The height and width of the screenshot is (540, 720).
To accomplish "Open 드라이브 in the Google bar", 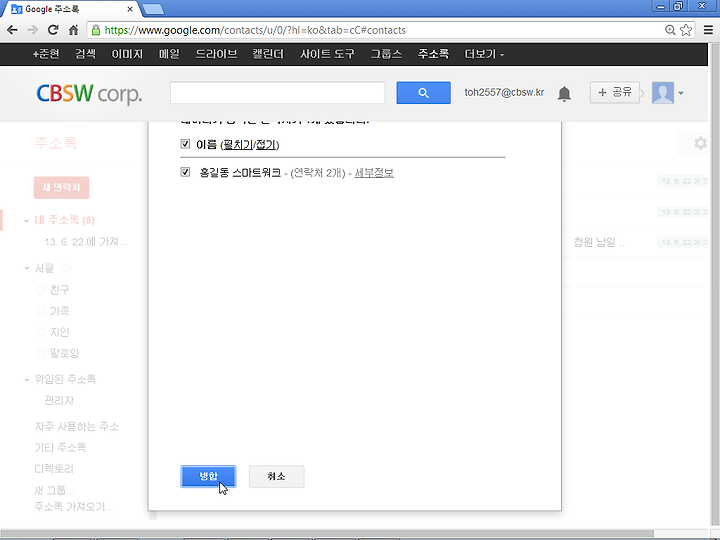I will tap(216, 54).
